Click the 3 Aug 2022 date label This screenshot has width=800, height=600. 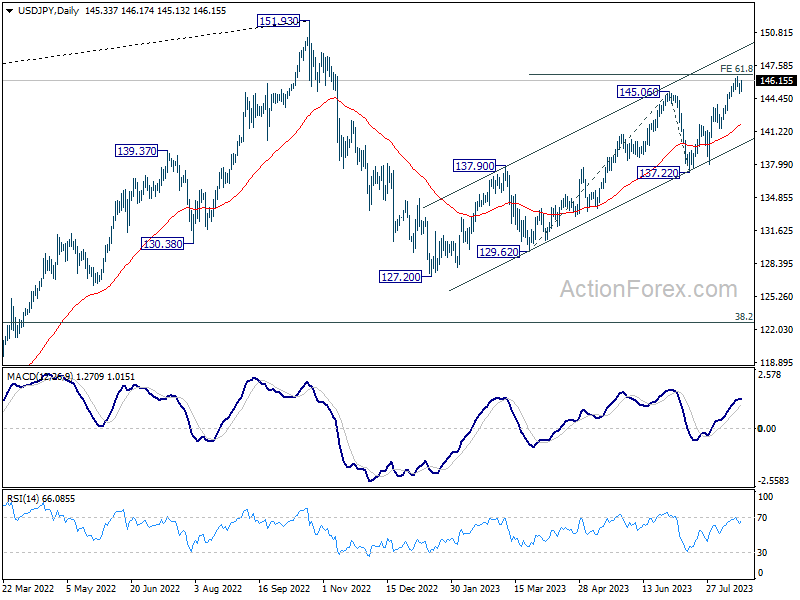click(218, 588)
